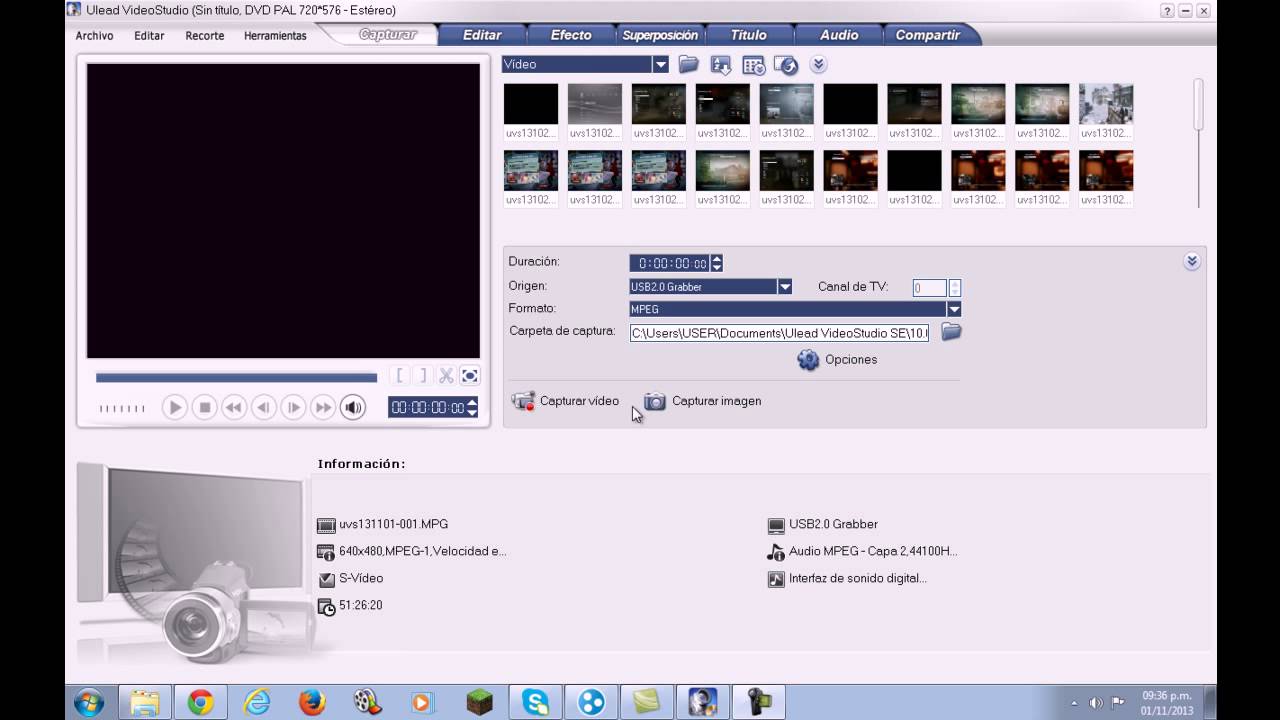Switch to the Editar step tab
This screenshot has width=1280, height=720.
482,35
